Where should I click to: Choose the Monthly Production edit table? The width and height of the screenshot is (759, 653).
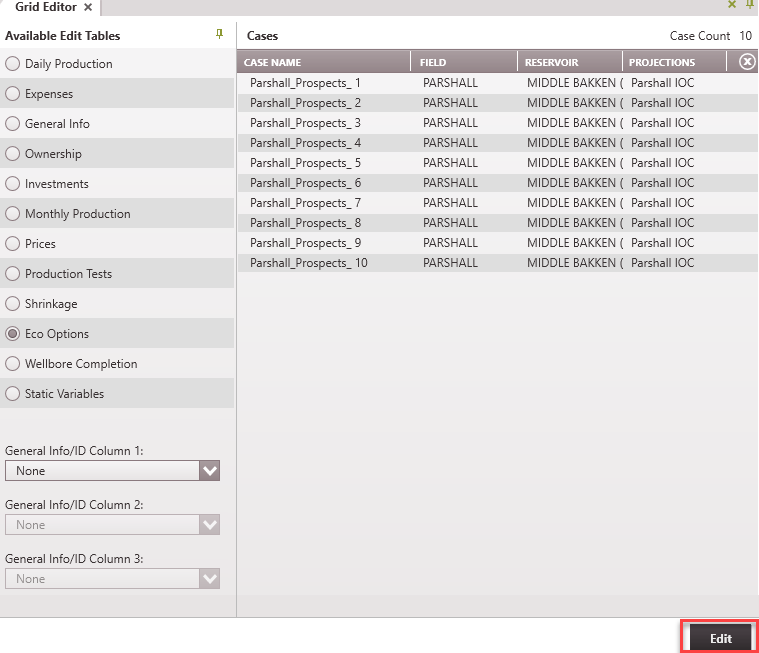(x=13, y=214)
